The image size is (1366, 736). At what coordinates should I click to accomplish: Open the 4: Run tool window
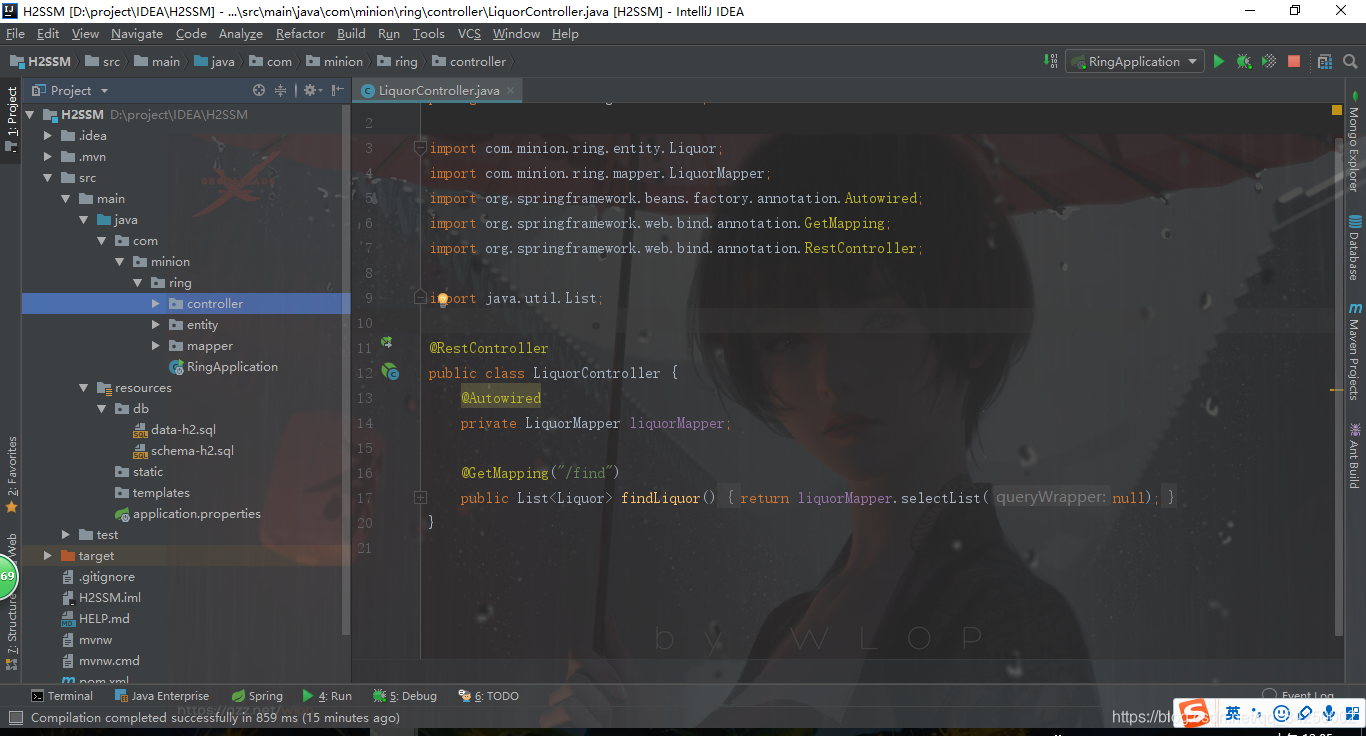click(327, 696)
